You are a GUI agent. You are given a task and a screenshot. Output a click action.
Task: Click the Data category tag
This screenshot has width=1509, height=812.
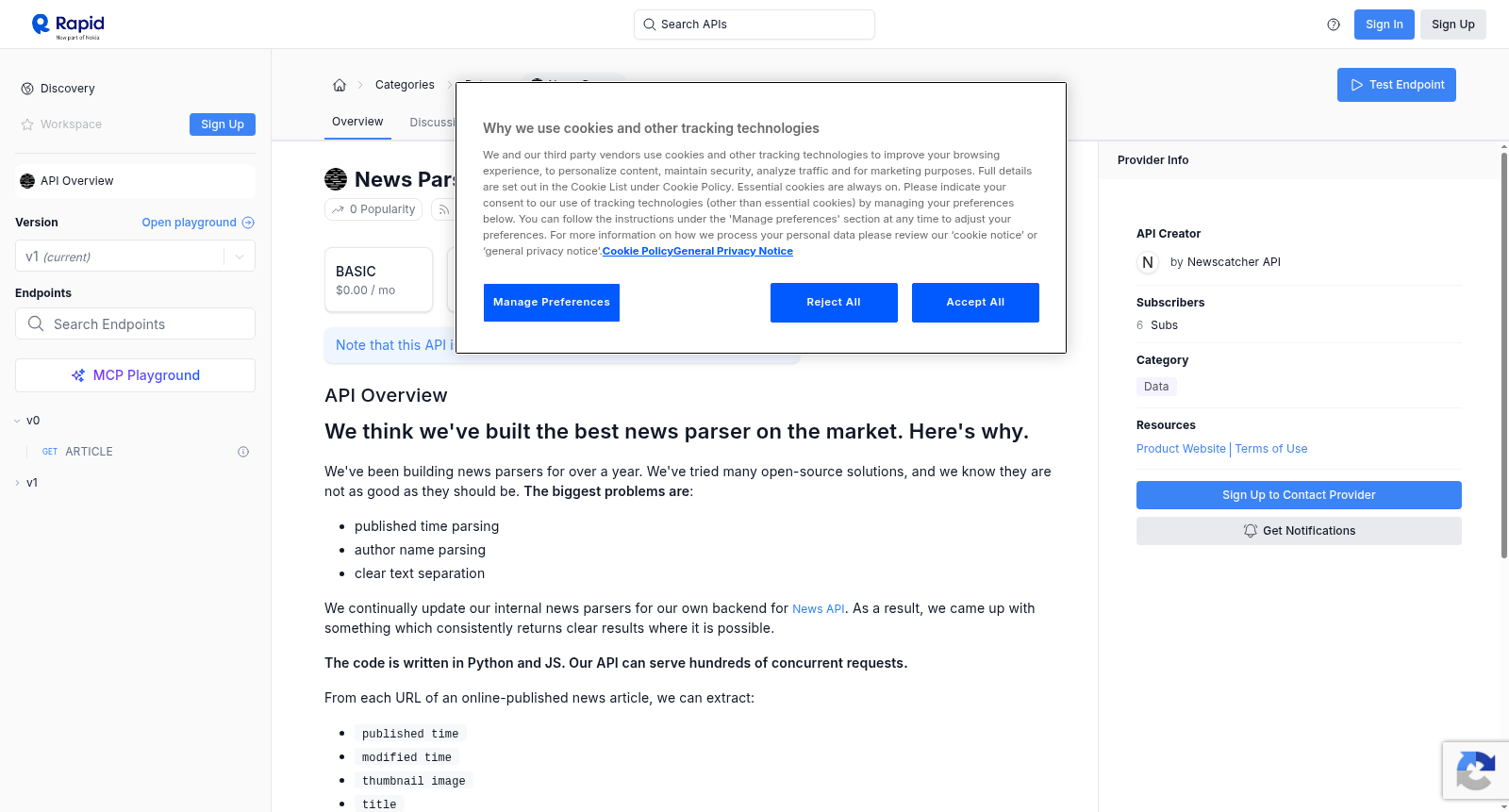pos(1156,387)
